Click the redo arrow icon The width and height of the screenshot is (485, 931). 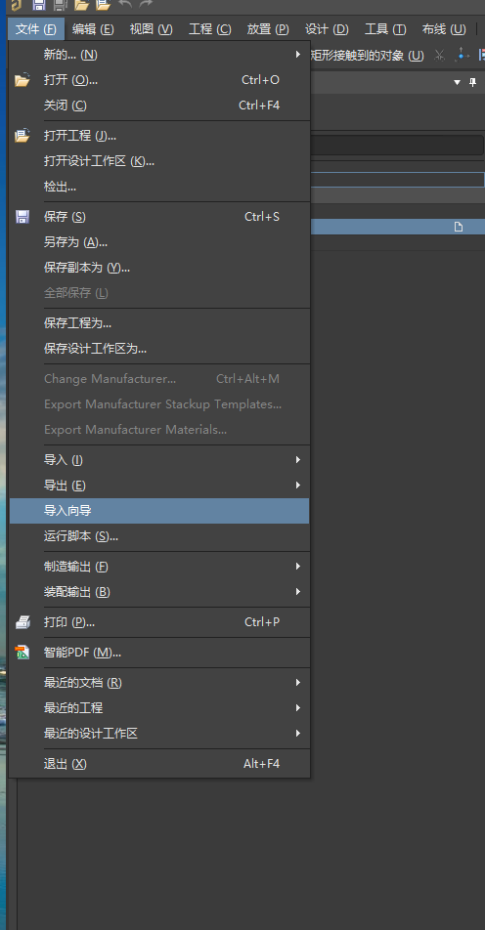pyautogui.click(x=146, y=5)
